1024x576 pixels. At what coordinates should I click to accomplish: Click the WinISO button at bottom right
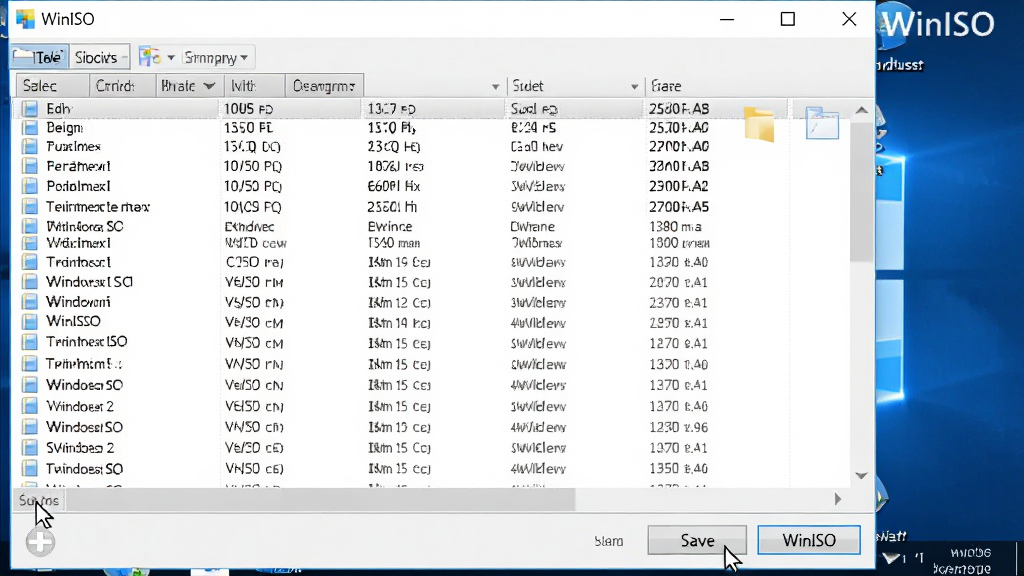click(x=808, y=541)
